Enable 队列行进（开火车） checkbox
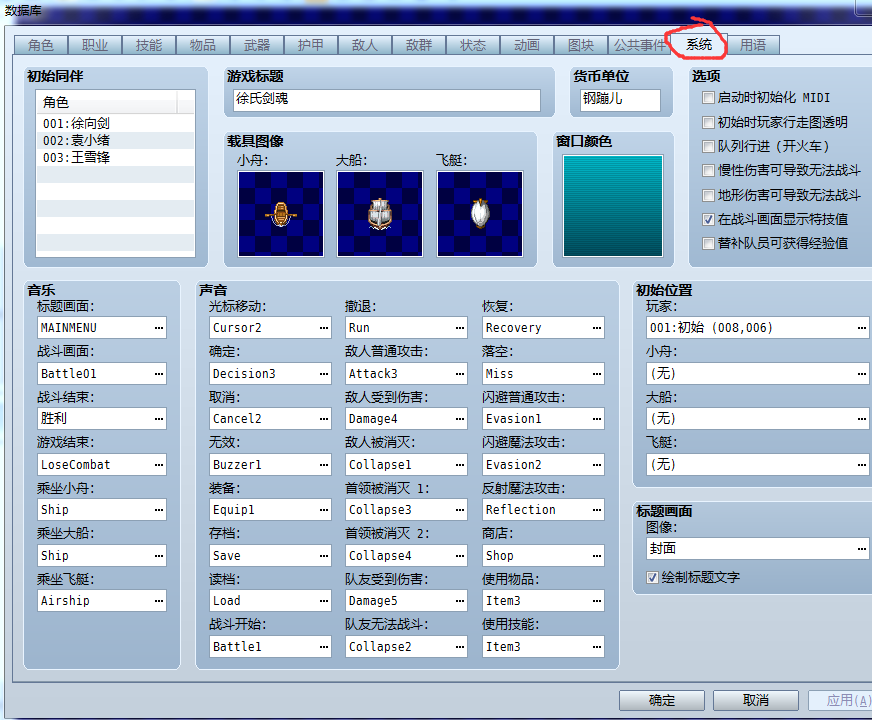This screenshot has width=872, height=720. pos(708,146)
